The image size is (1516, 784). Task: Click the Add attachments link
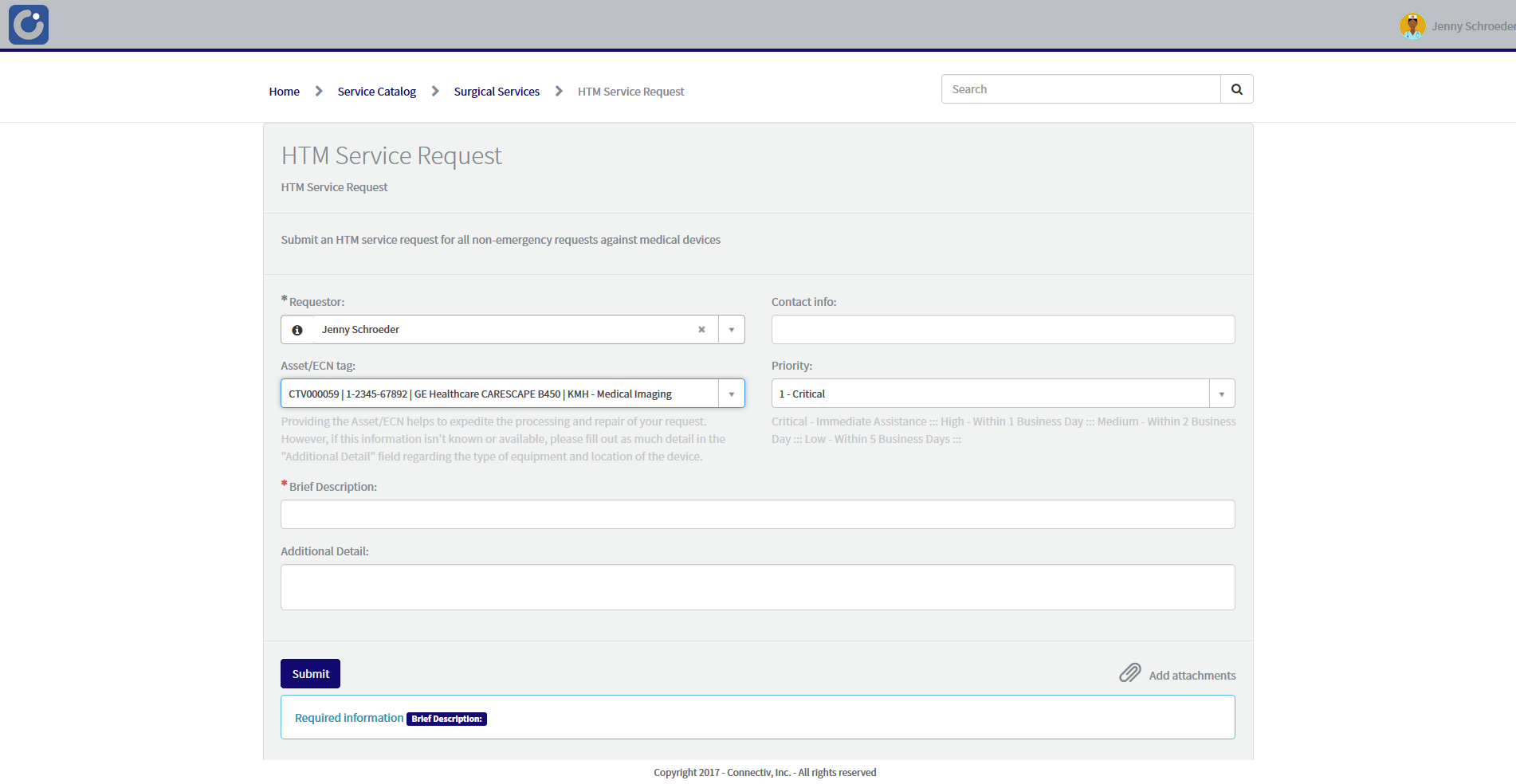click(x=1192, y=675)
